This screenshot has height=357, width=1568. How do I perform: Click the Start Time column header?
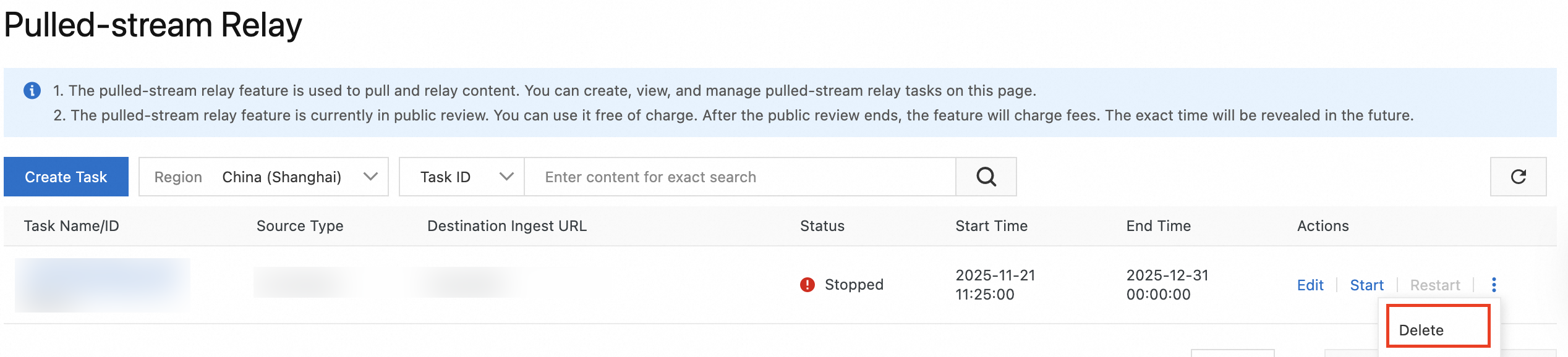tap(991, 226)
